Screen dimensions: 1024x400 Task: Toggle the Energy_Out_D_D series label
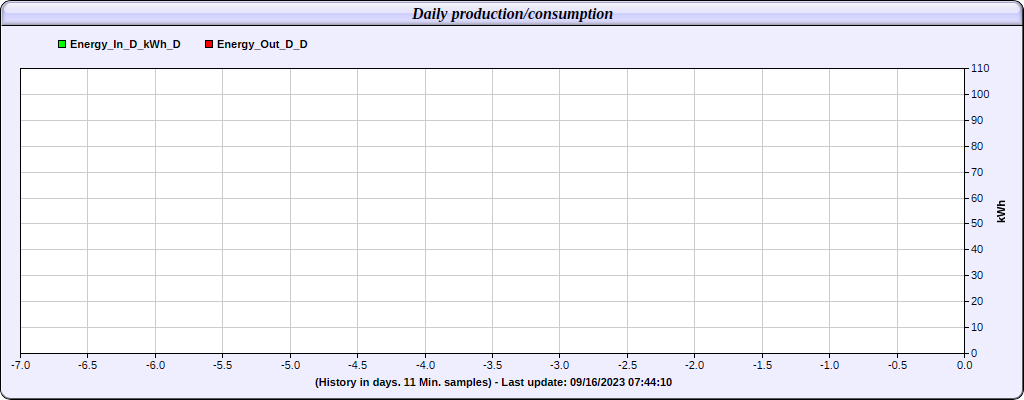coord(262,44)
